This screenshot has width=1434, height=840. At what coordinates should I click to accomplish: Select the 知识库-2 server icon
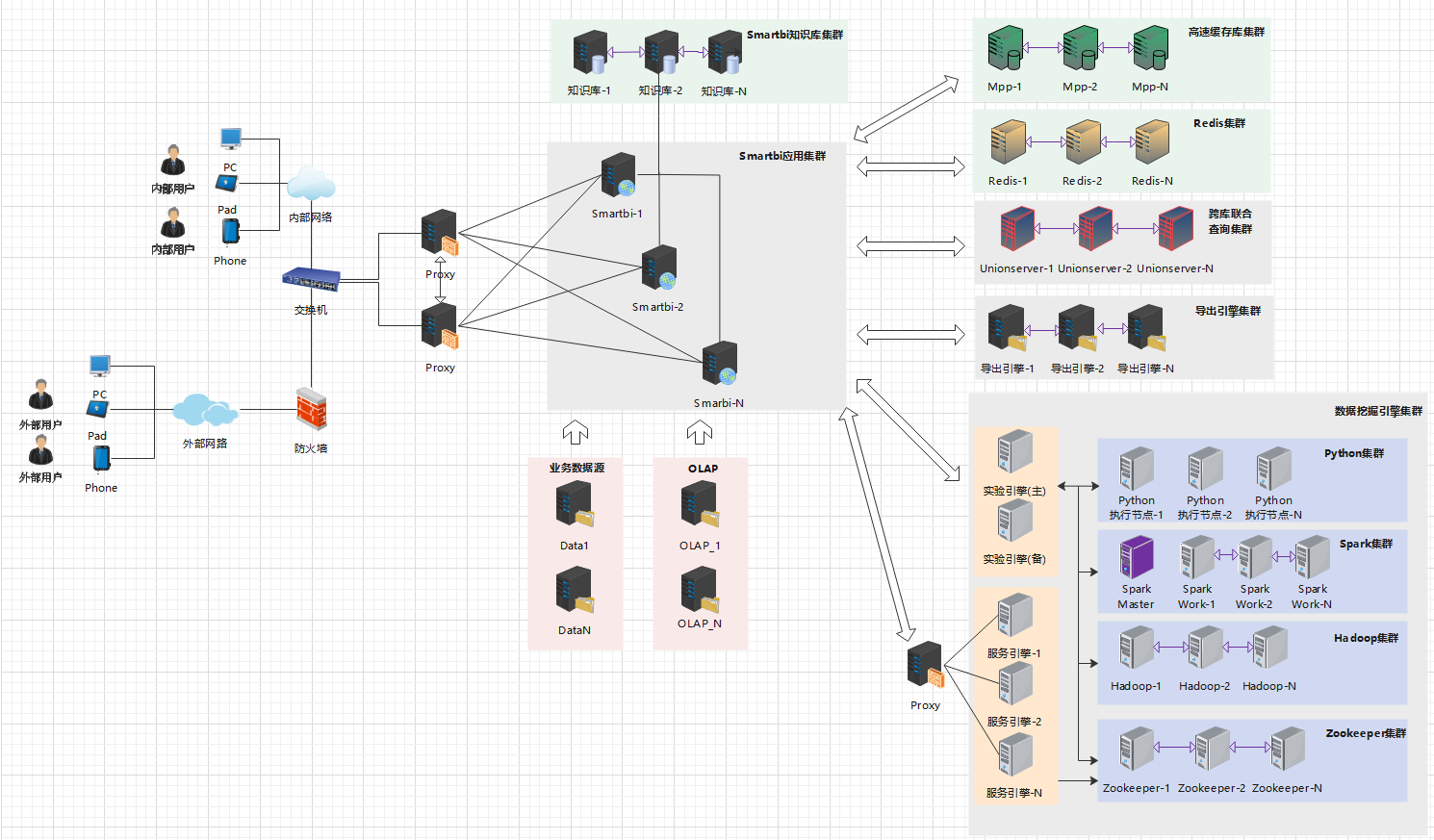[x=661, y=53]
